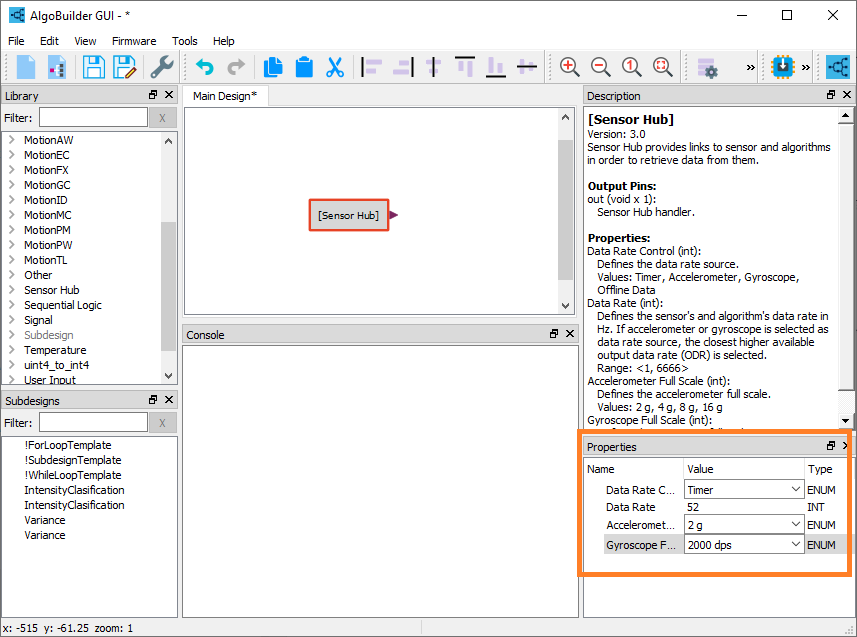Click the AlgoBuilder logo icon on the toolbar

pyautogui.click(x=837, y=67)
